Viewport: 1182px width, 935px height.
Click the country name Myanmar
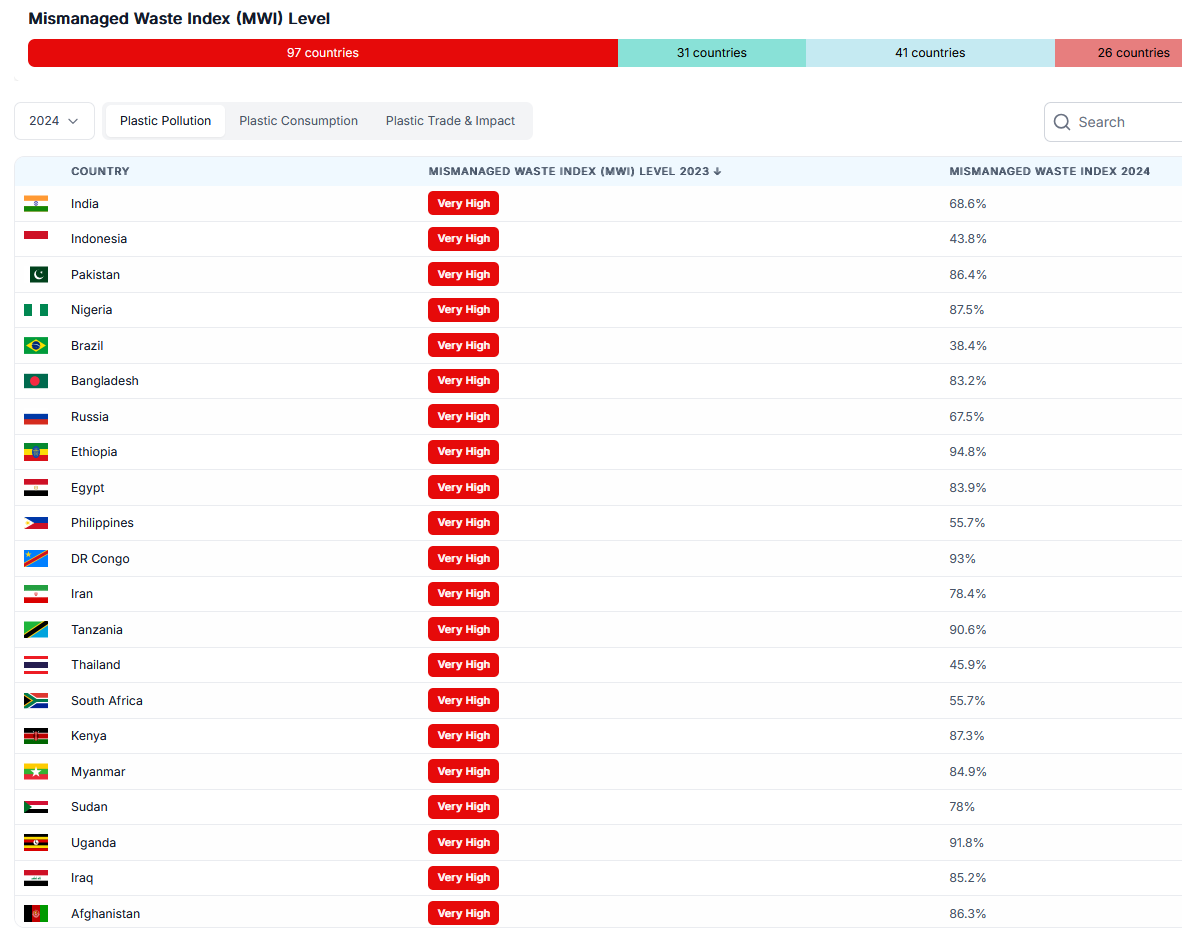pos(98,771)
